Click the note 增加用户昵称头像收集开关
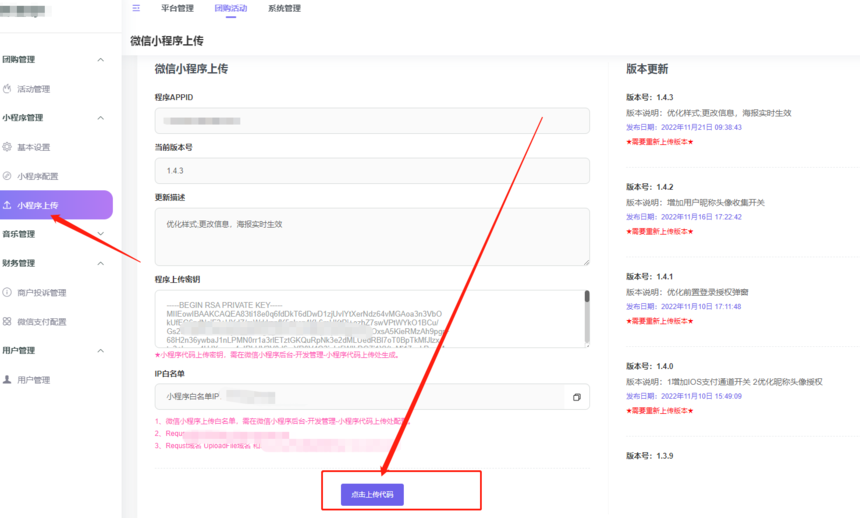 [716, 202]
